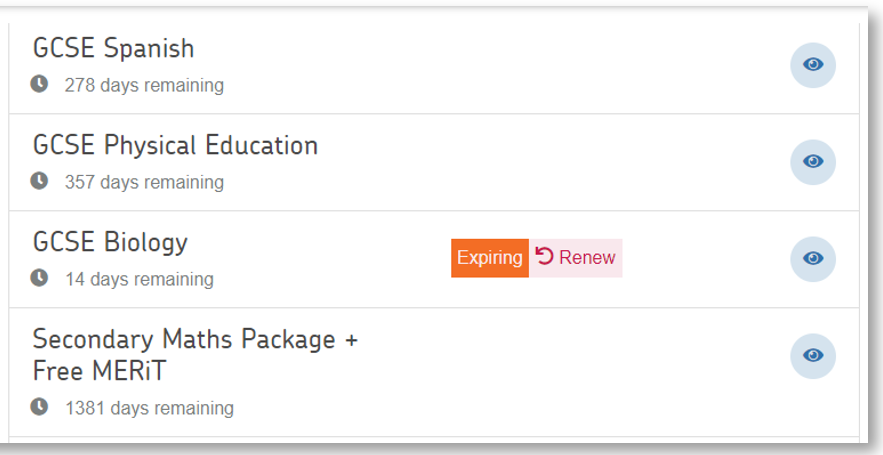Click the orange Expiring badge
Screen dimensions: 883x455
[490, 258]
